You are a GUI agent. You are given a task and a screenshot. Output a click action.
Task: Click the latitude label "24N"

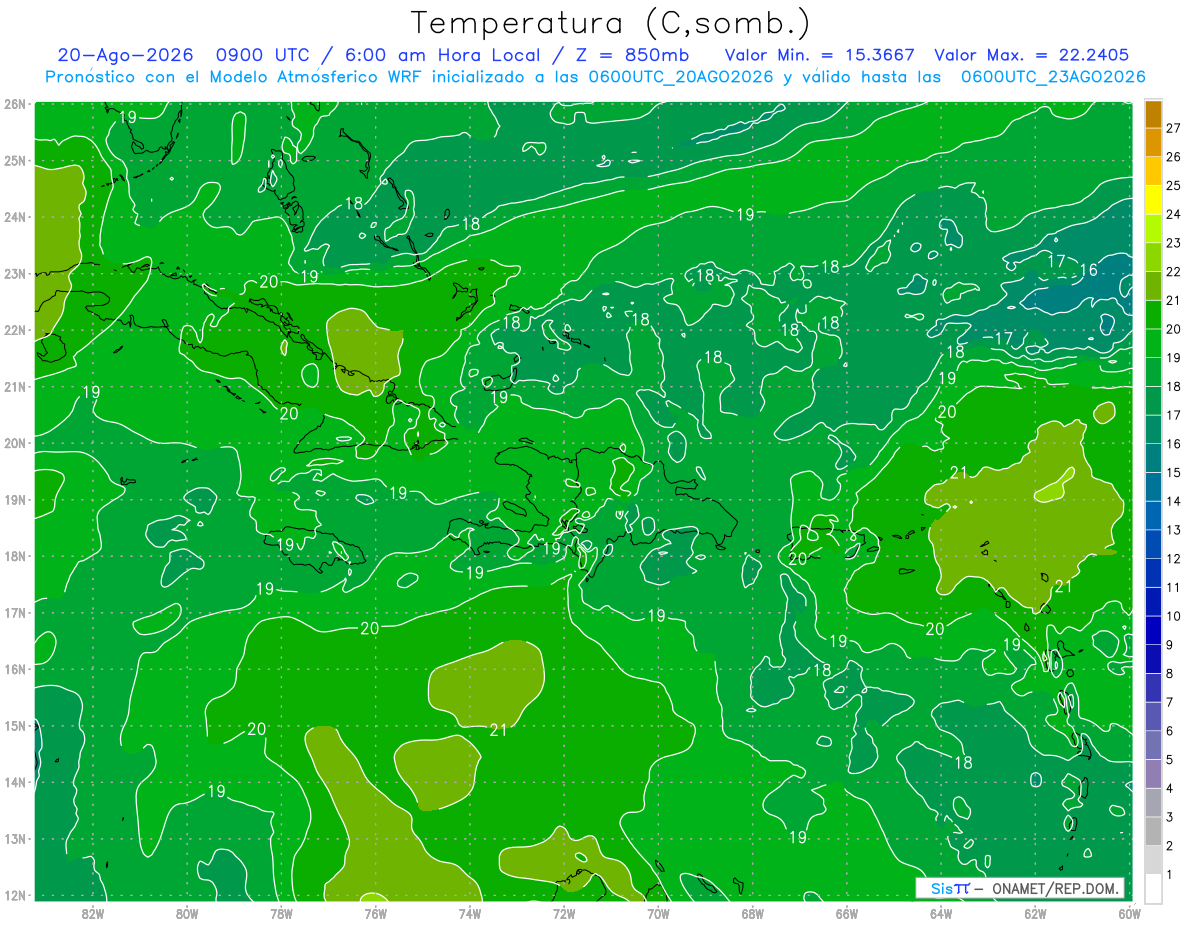pyautogui.click(x=15, y=217)
